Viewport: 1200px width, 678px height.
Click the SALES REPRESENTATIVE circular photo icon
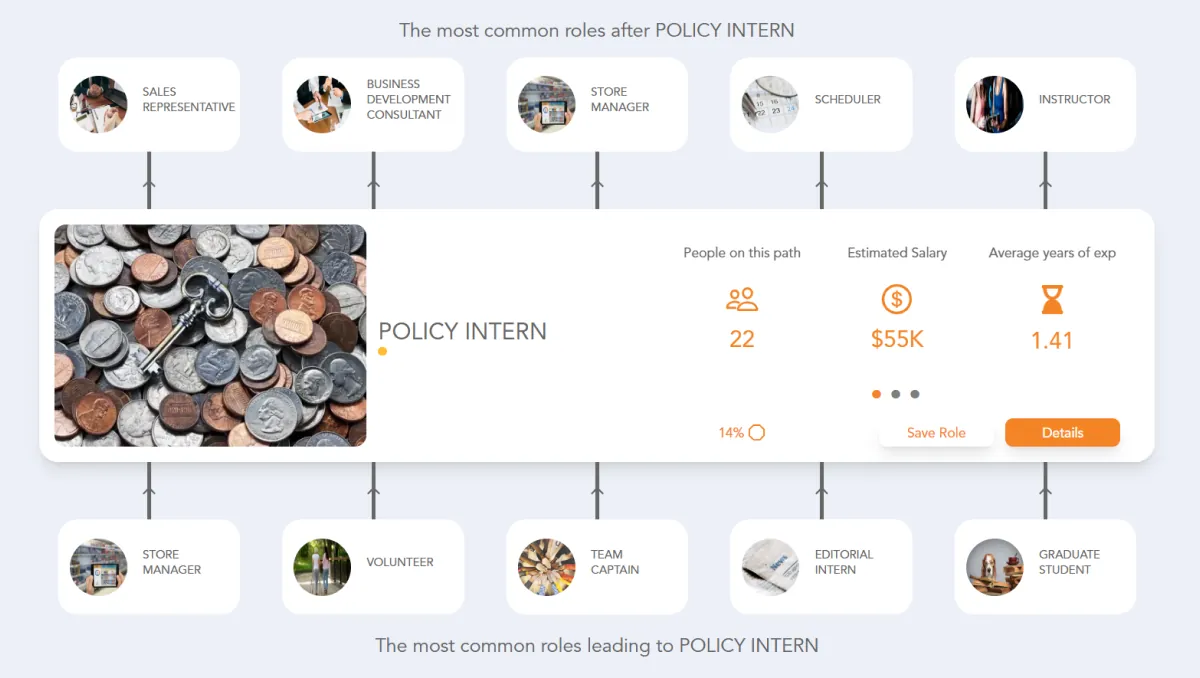(x=98, y=104)
